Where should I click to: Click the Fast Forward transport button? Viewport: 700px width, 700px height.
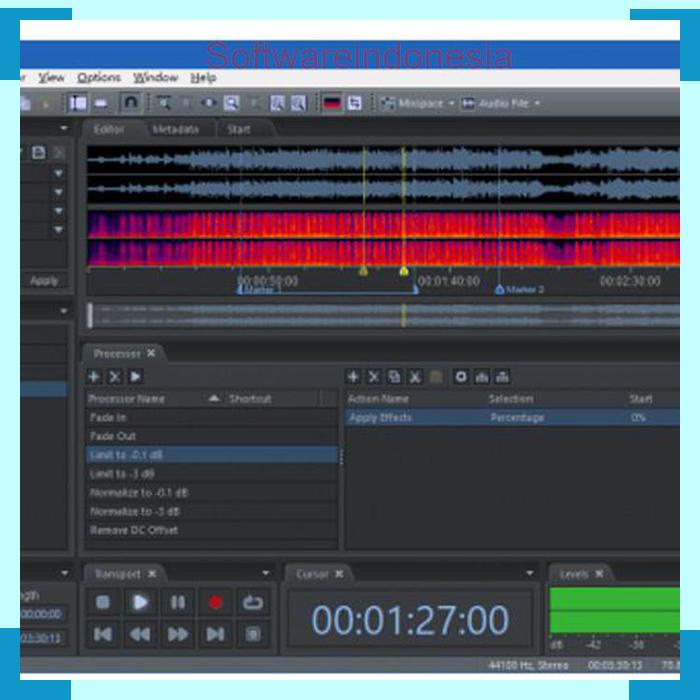(178, 634)
